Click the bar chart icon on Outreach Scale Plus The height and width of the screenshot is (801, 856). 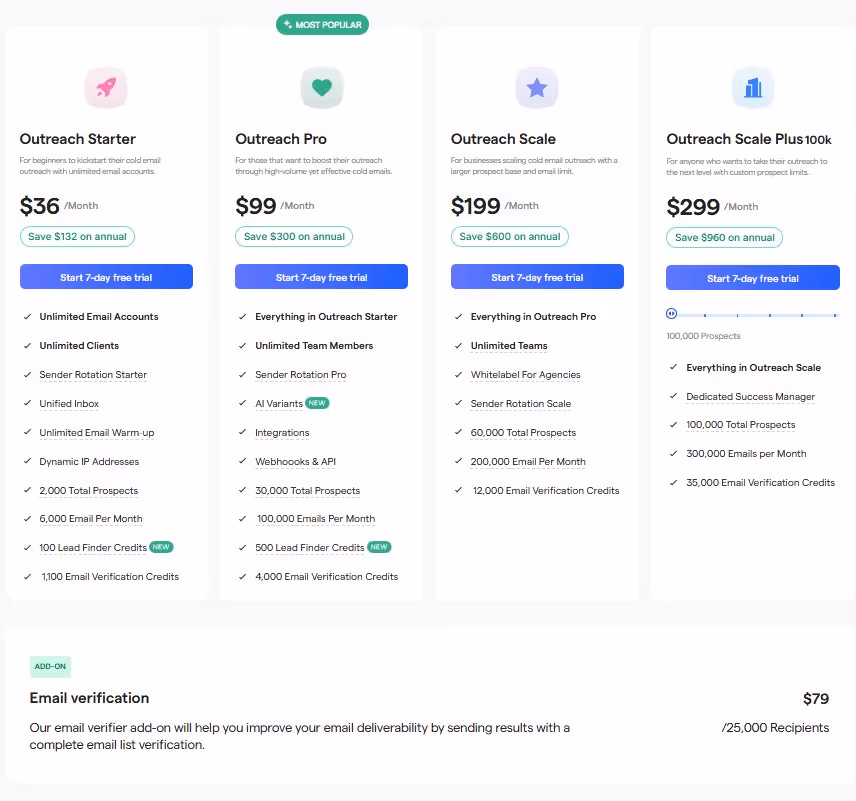click(x=753, y=87)
